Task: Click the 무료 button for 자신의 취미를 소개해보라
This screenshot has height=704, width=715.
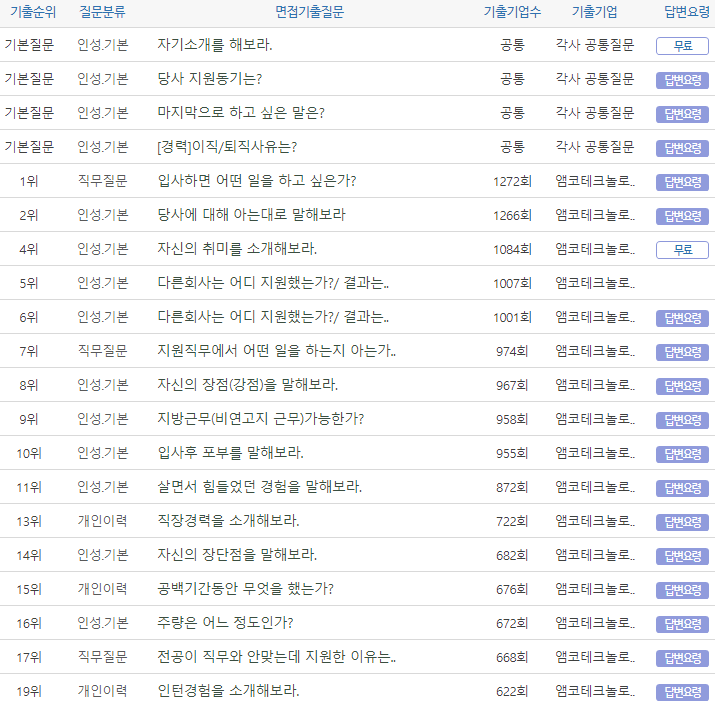Action: coord(682,250)
